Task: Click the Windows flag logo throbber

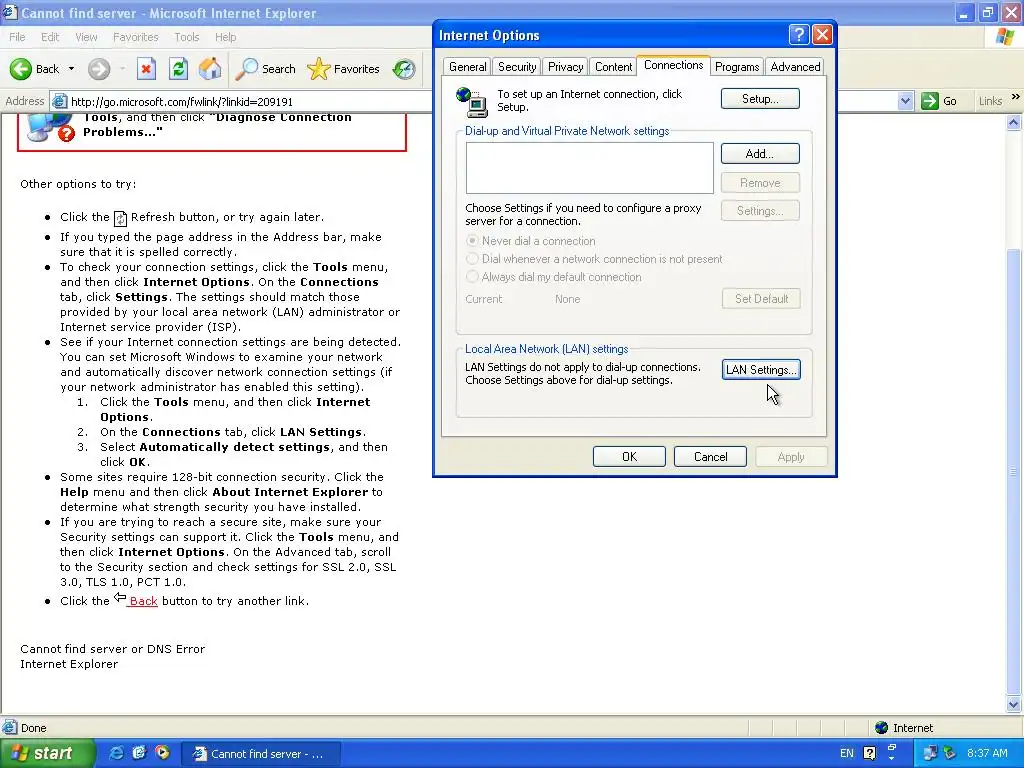Action: pyautogui.click(x=1005, y=37)
